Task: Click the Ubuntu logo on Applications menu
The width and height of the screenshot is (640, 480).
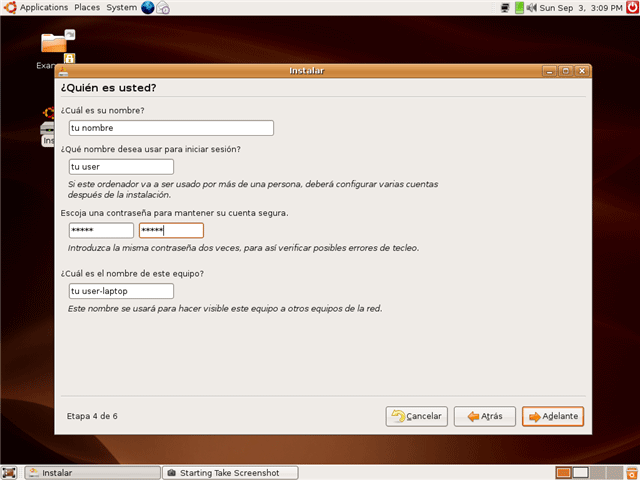Action: 10,7
